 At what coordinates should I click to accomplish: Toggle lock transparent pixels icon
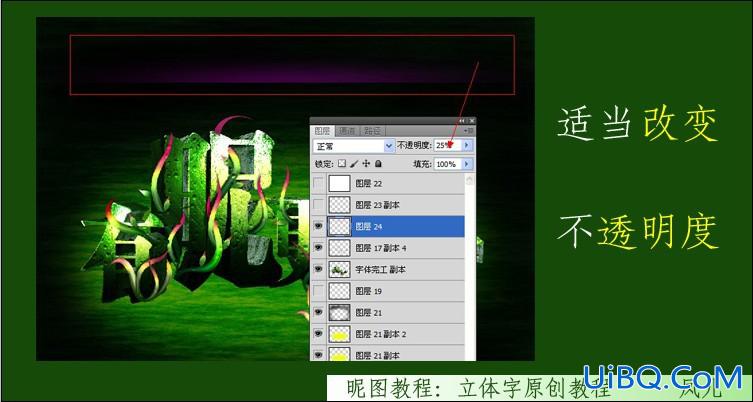(342, 164)
